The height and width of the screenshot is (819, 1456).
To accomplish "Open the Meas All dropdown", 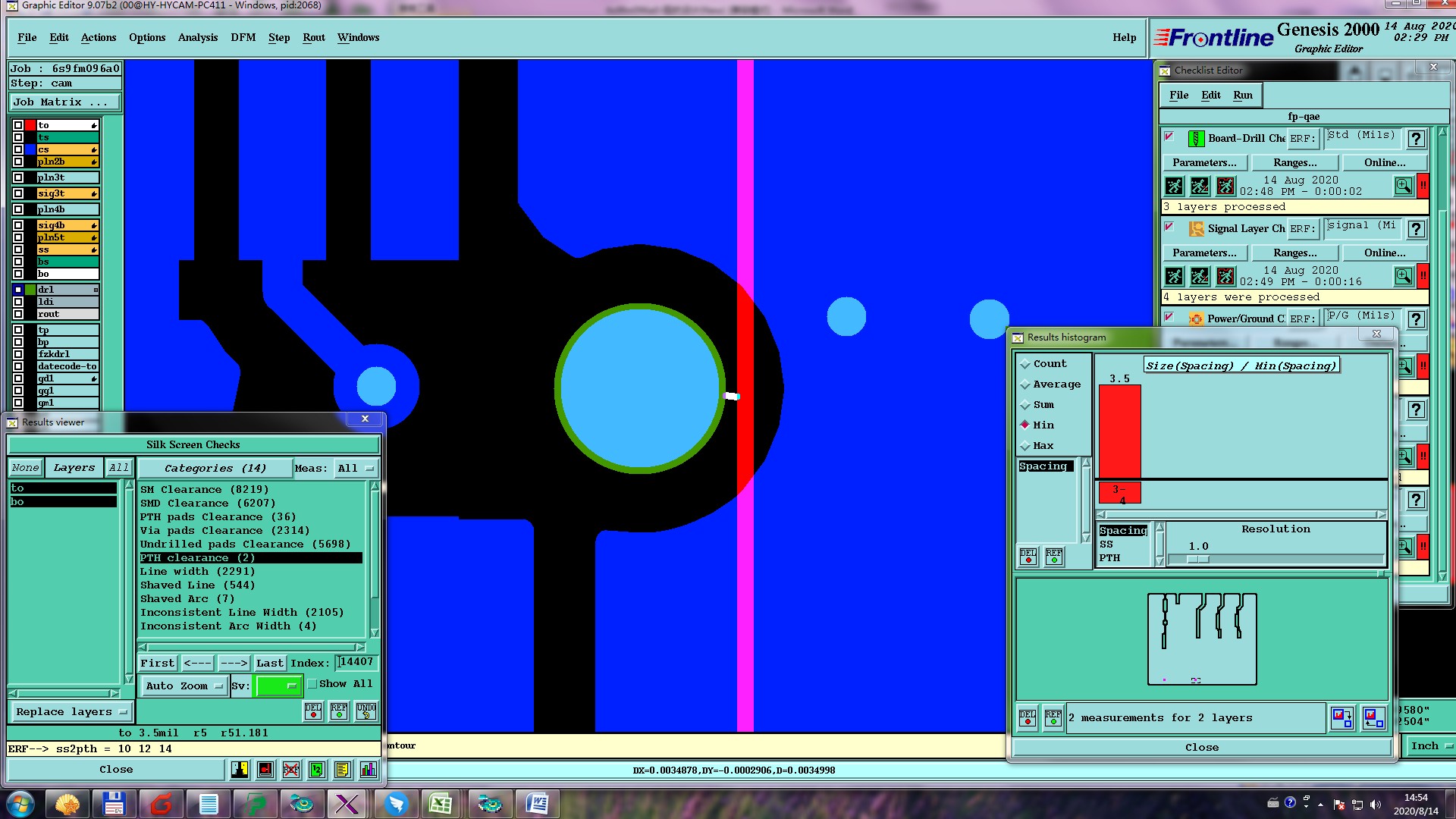I will (356, 469).
